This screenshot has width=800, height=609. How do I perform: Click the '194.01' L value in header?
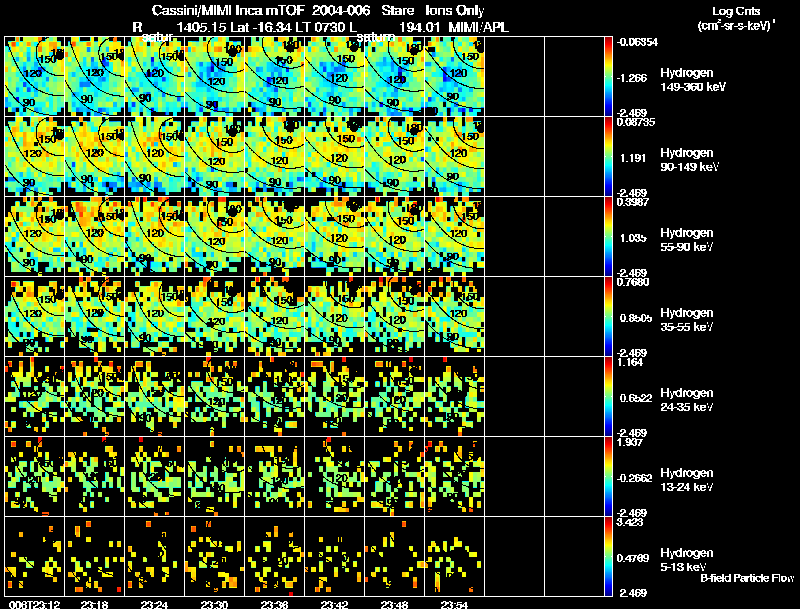(419, 27)
